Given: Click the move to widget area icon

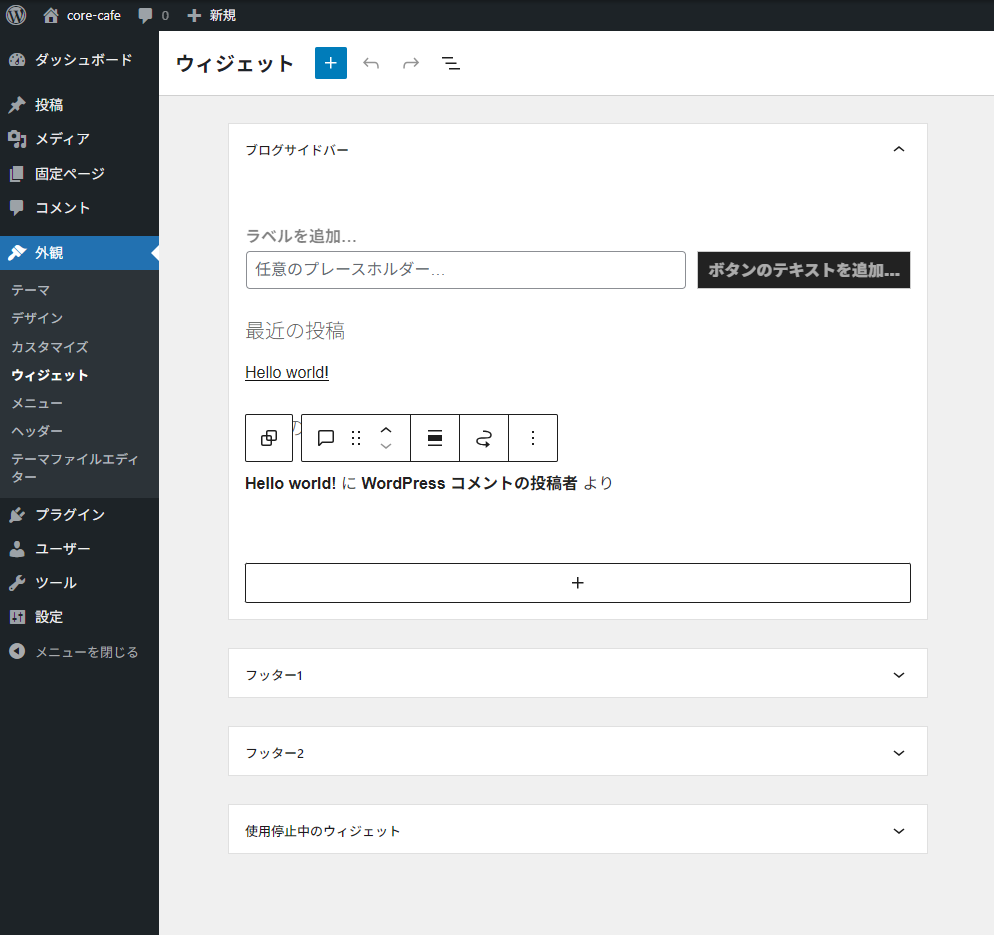Looking at the screenshot, I should [x=484, y=438].
